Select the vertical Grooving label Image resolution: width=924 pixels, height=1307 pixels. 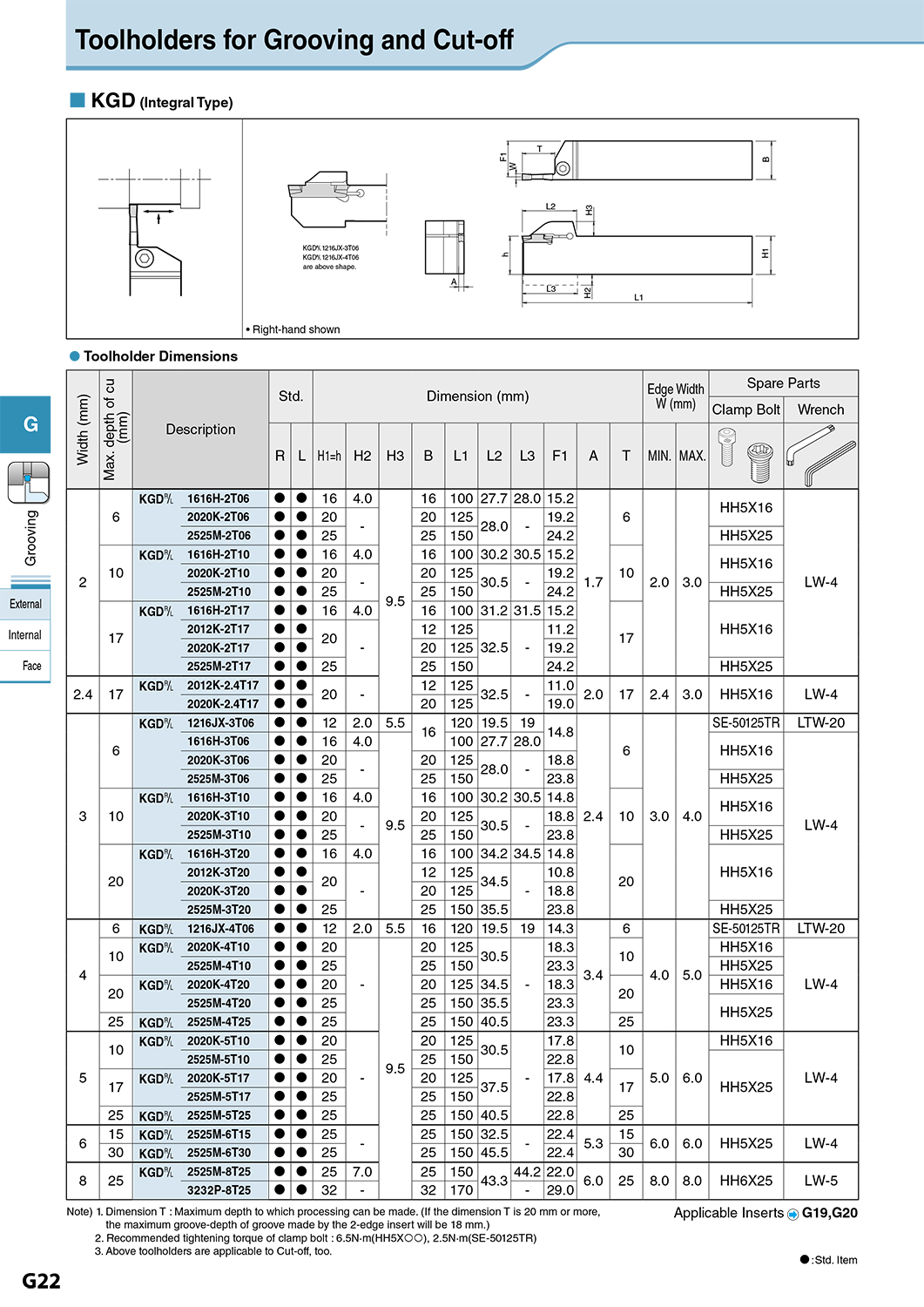click(x=30, y=538)
